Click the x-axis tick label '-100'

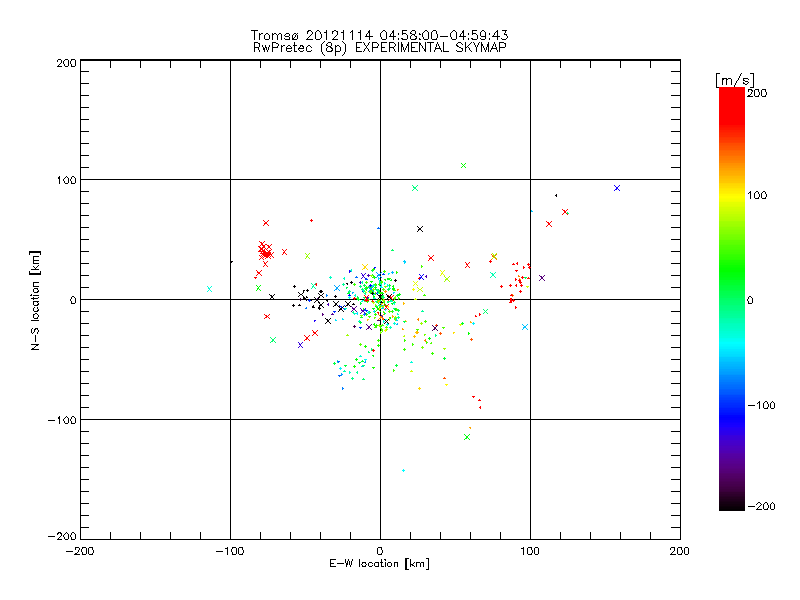click(x=230, y=551)
